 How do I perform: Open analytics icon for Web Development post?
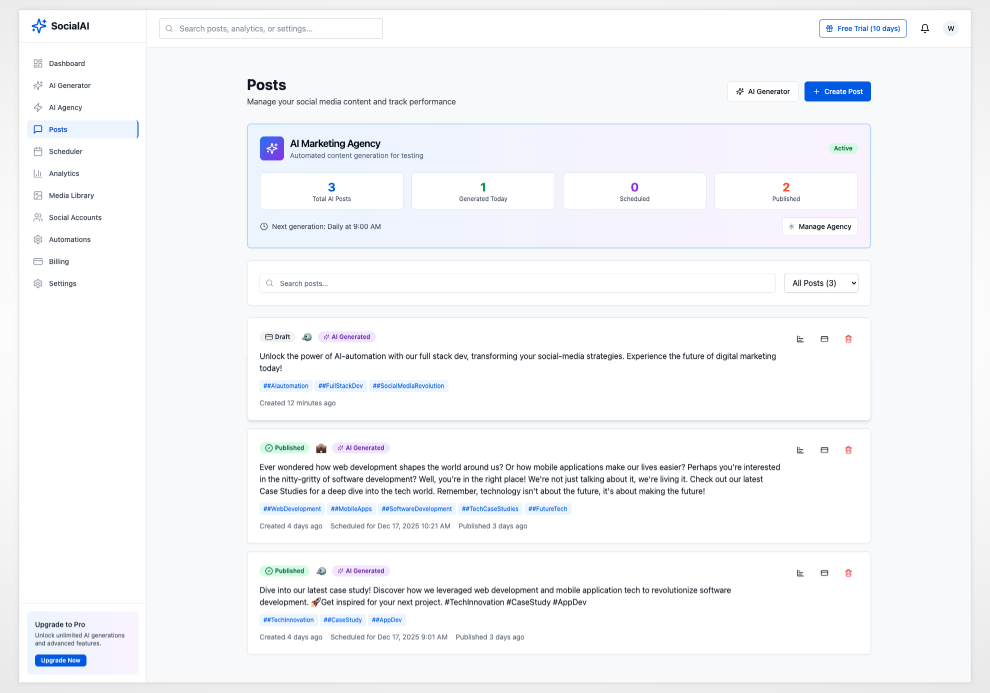point(800,450)
